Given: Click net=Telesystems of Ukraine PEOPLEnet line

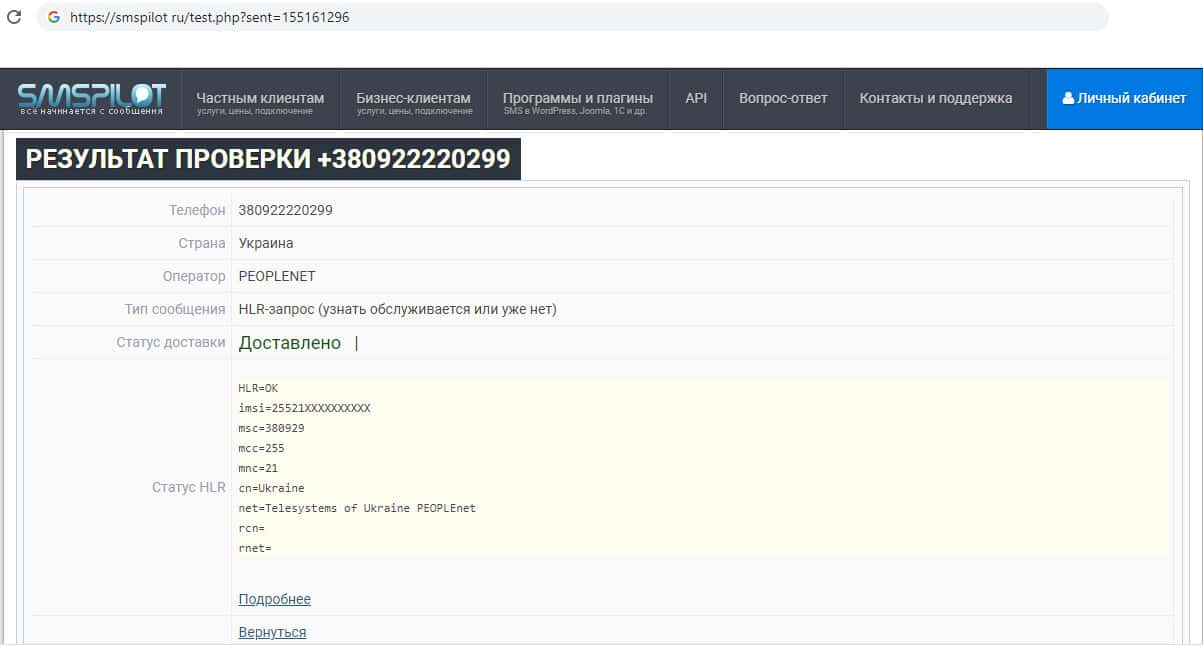Looking at the screenshot, I should tap(357, 508).
